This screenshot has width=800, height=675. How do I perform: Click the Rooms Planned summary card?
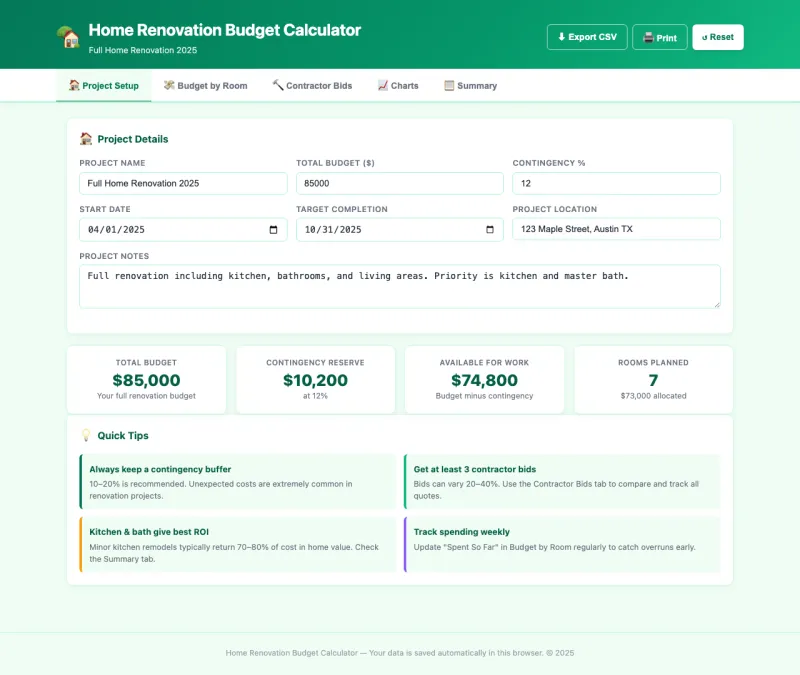click(653, 379)
